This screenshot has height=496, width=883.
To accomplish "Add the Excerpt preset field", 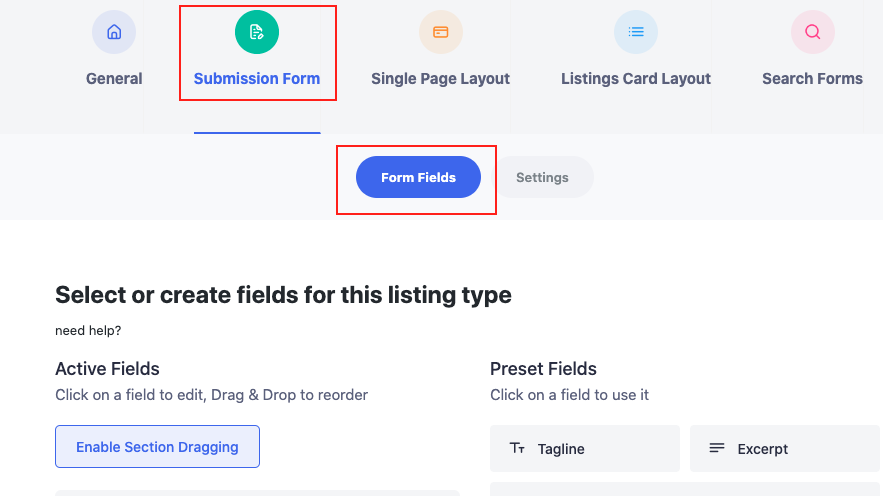I will [784, 448].
